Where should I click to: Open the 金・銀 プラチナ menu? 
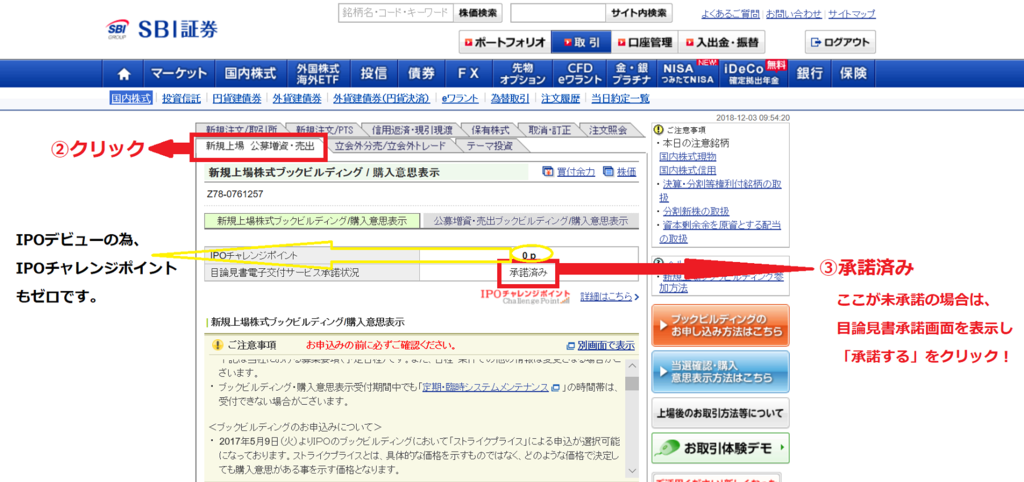click(x=630, y=74)
